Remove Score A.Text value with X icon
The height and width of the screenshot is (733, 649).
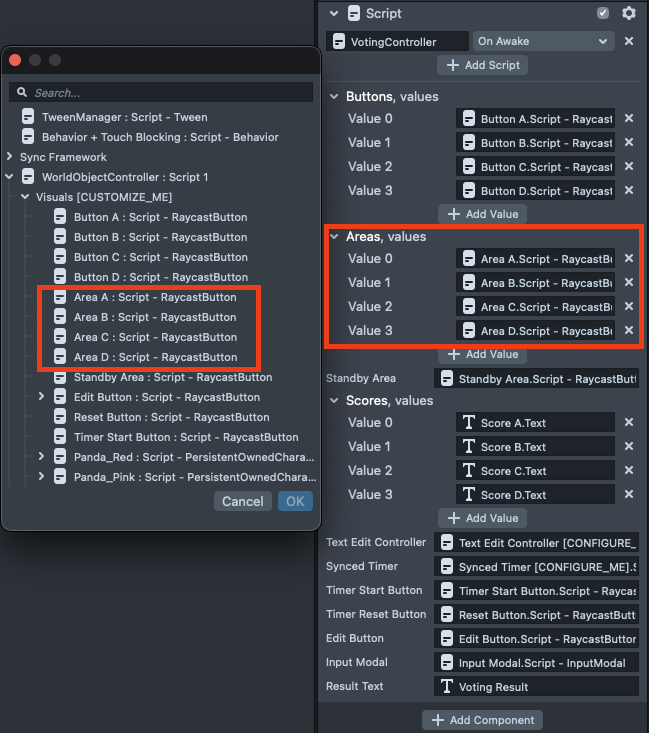(x=629, y=423)
